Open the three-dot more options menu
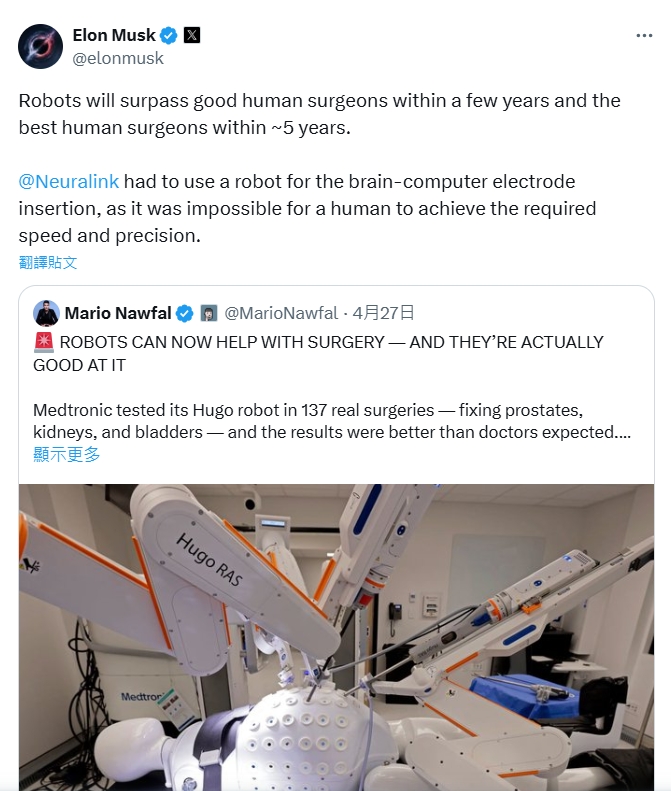This screenshot has width=671, height=791. pos(644,35)
